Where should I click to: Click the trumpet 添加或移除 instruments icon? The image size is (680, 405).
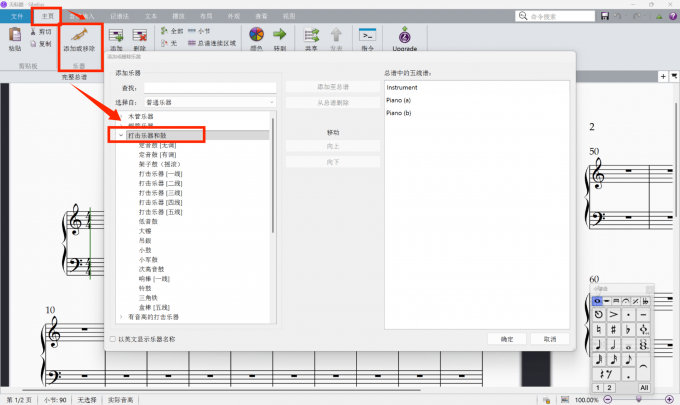click(79, 35)
